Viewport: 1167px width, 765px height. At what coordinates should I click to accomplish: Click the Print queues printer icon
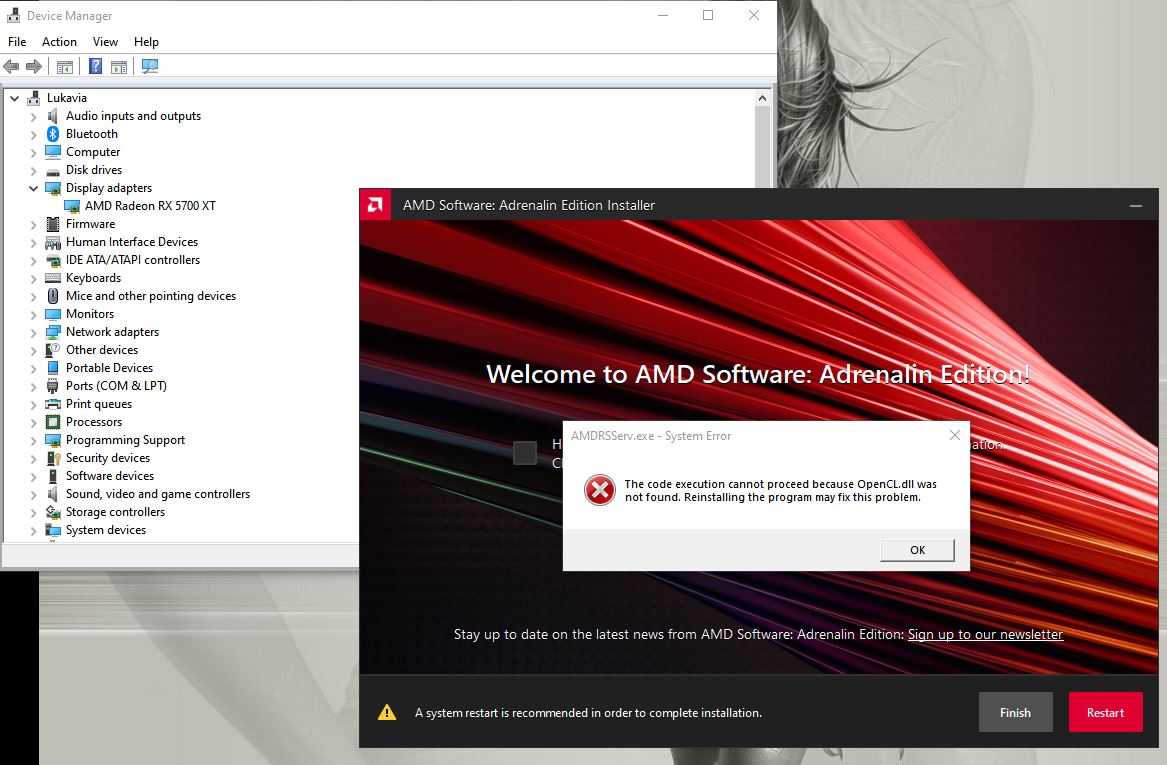pos(53,404)
